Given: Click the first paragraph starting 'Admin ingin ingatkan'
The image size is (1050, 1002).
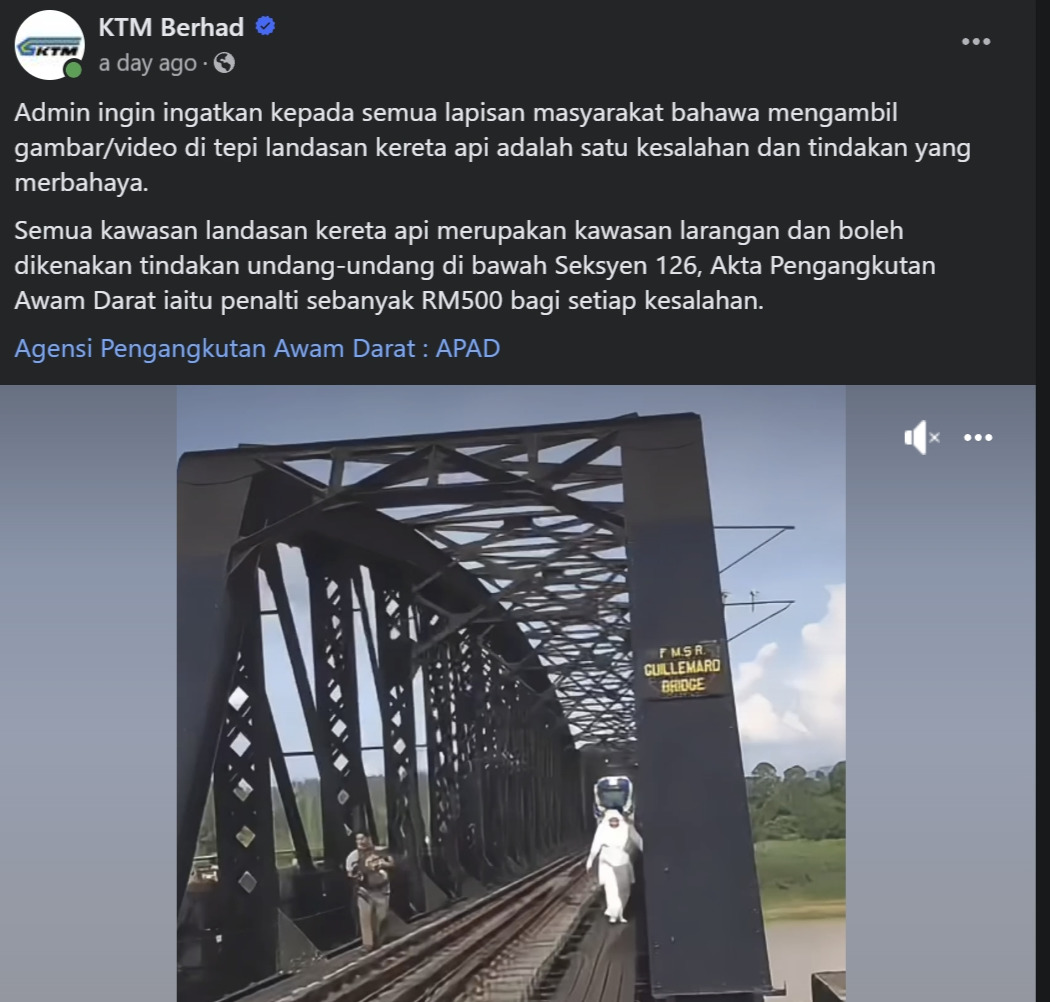Looking at the screenshot, I should [x=492, y=147].
